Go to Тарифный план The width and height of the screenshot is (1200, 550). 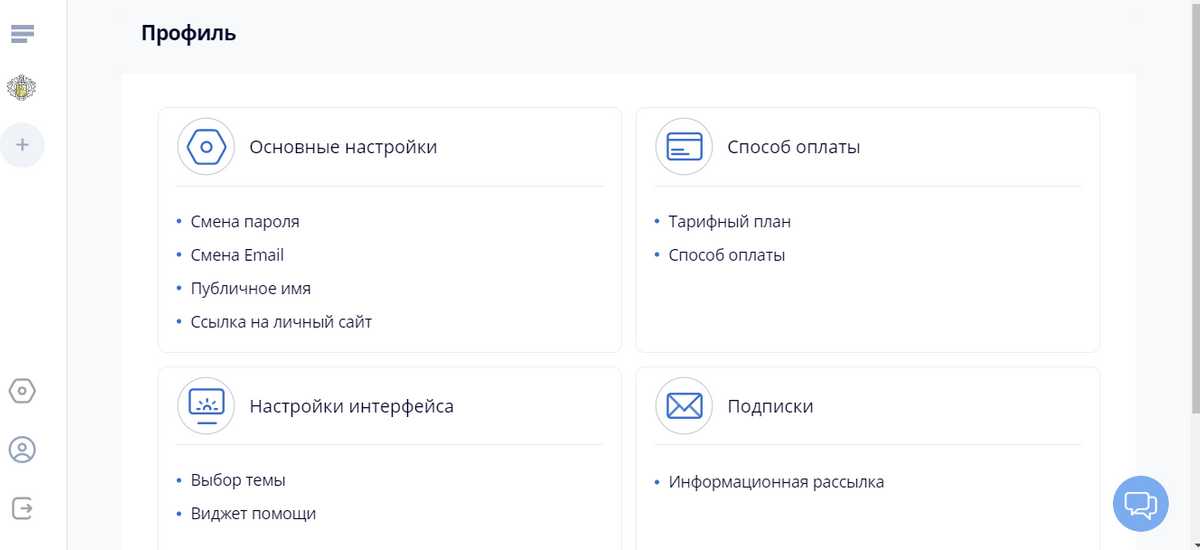[729, 222]
